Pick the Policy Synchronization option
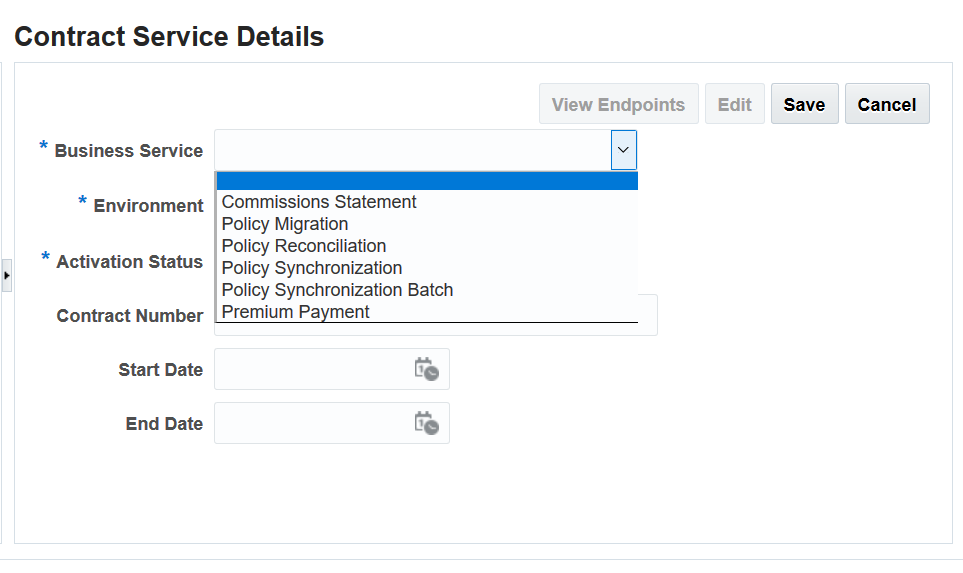The height and width of the screenshot is (573, 963). 312,268
